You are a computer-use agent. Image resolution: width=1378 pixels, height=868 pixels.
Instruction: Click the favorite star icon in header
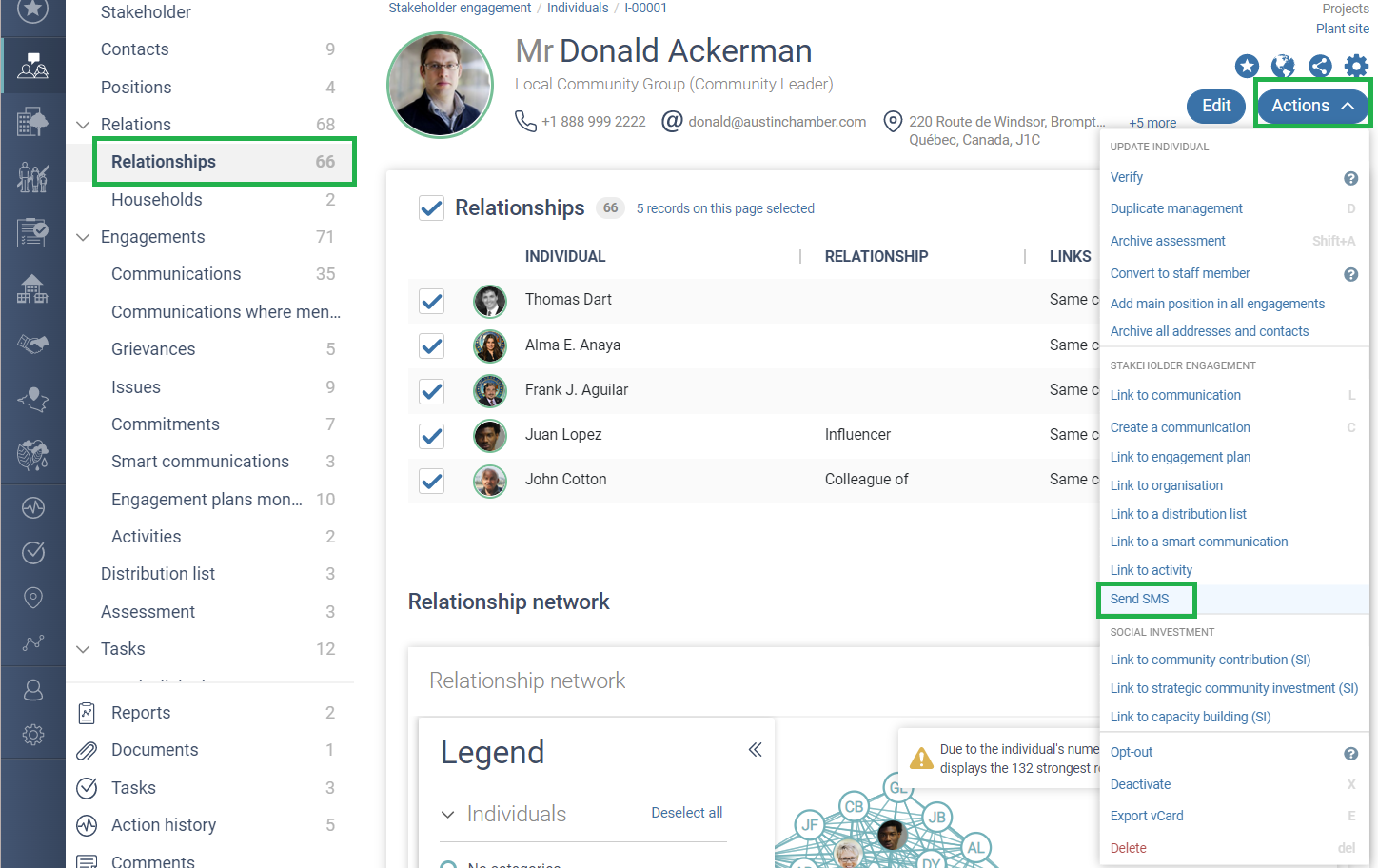(x=1247, y=66)
